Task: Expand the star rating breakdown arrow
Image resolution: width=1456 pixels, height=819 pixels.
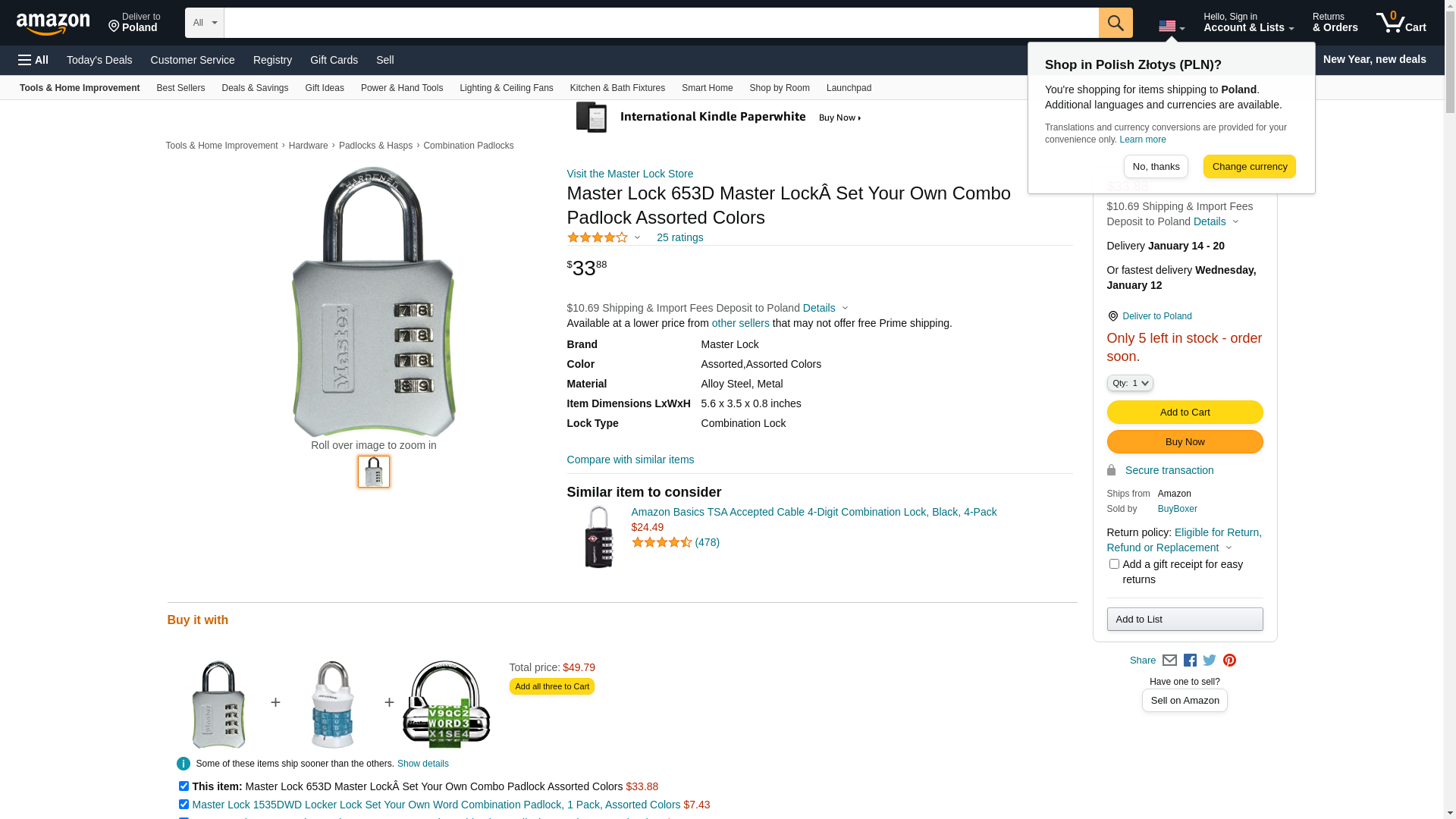Action: [637, 238]
